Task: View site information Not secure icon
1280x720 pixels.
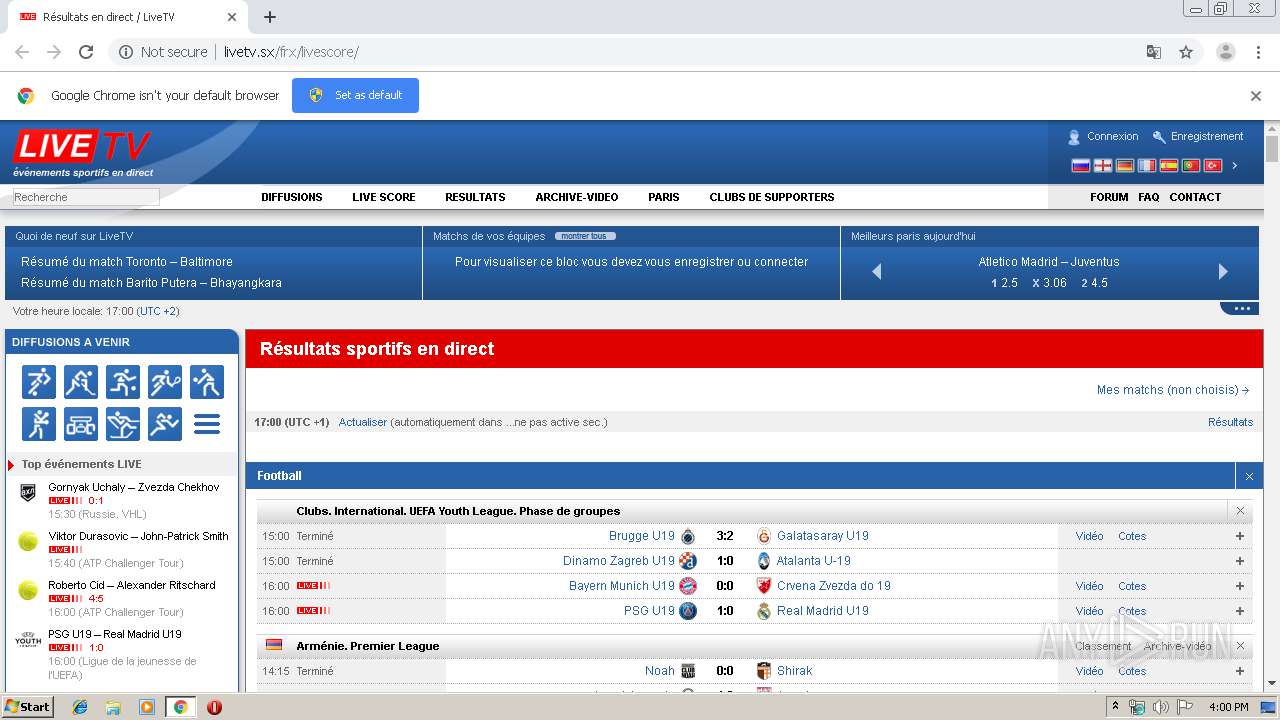Action: coord(126,52)
